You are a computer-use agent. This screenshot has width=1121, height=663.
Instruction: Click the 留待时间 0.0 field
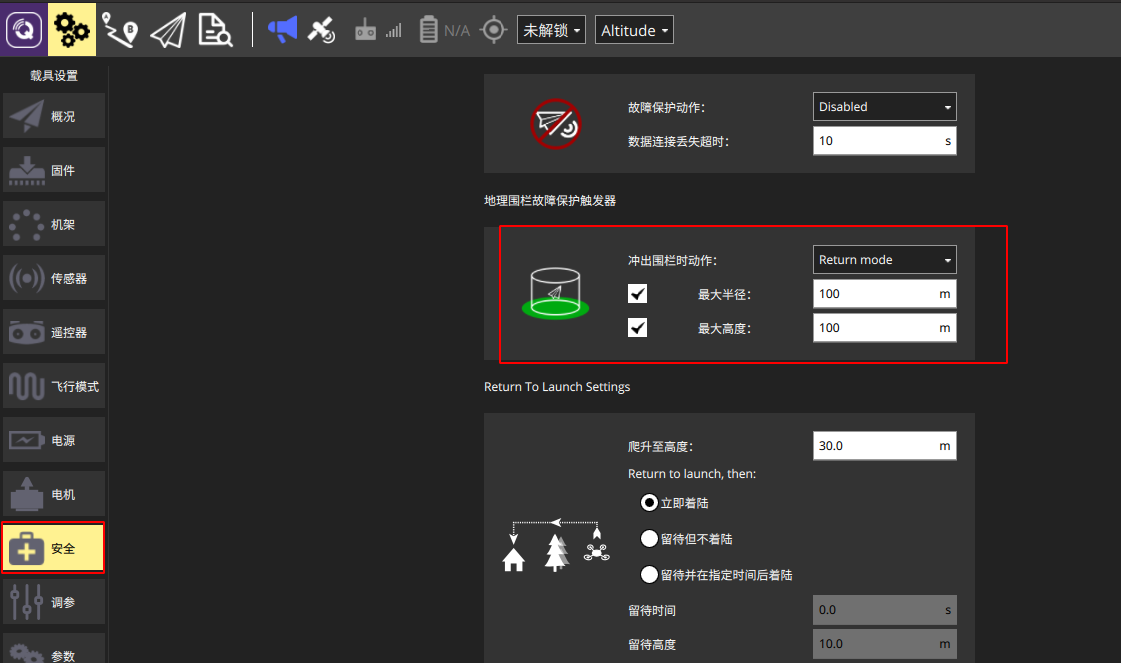coord(884,610)
